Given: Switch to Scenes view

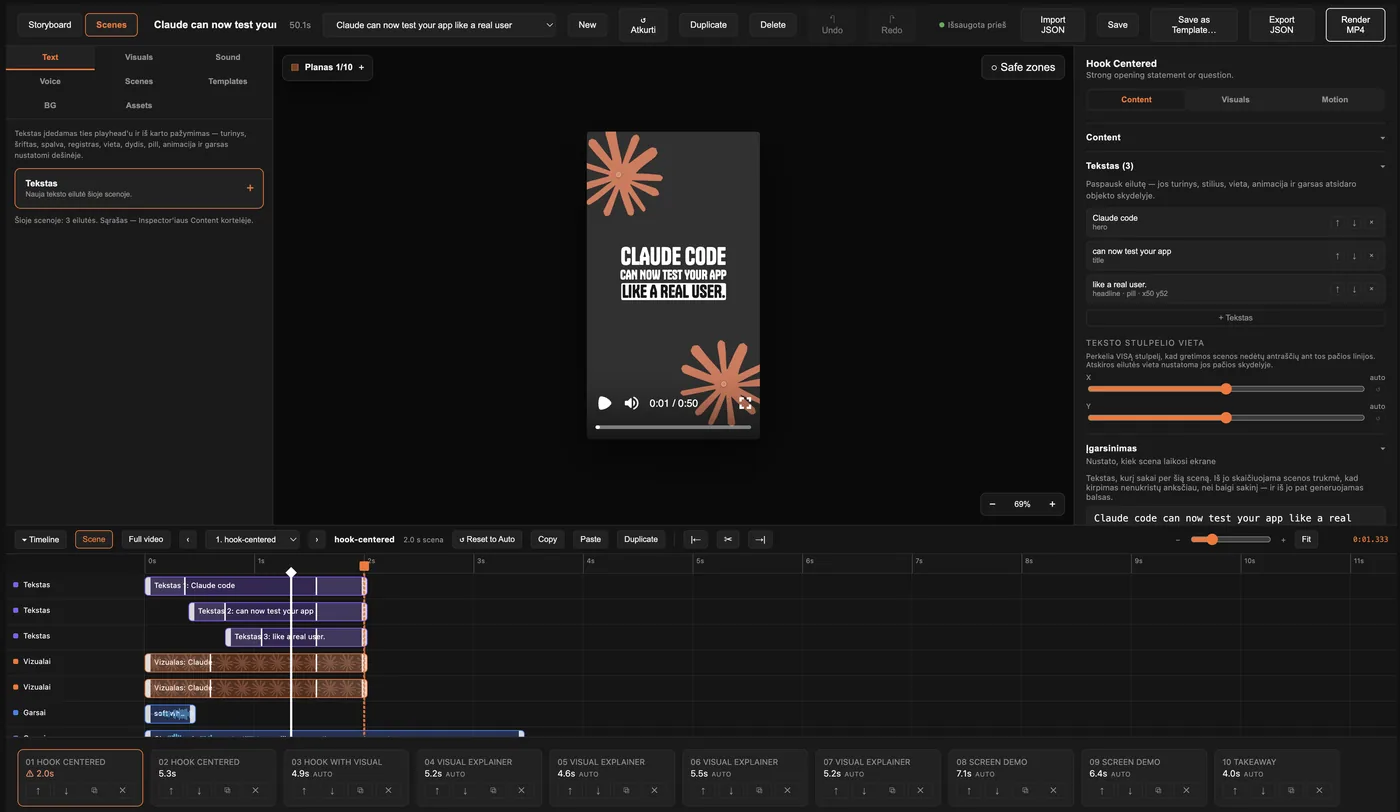Looking at the screenshot, I should pyautogui.click(x=111, y=24).
